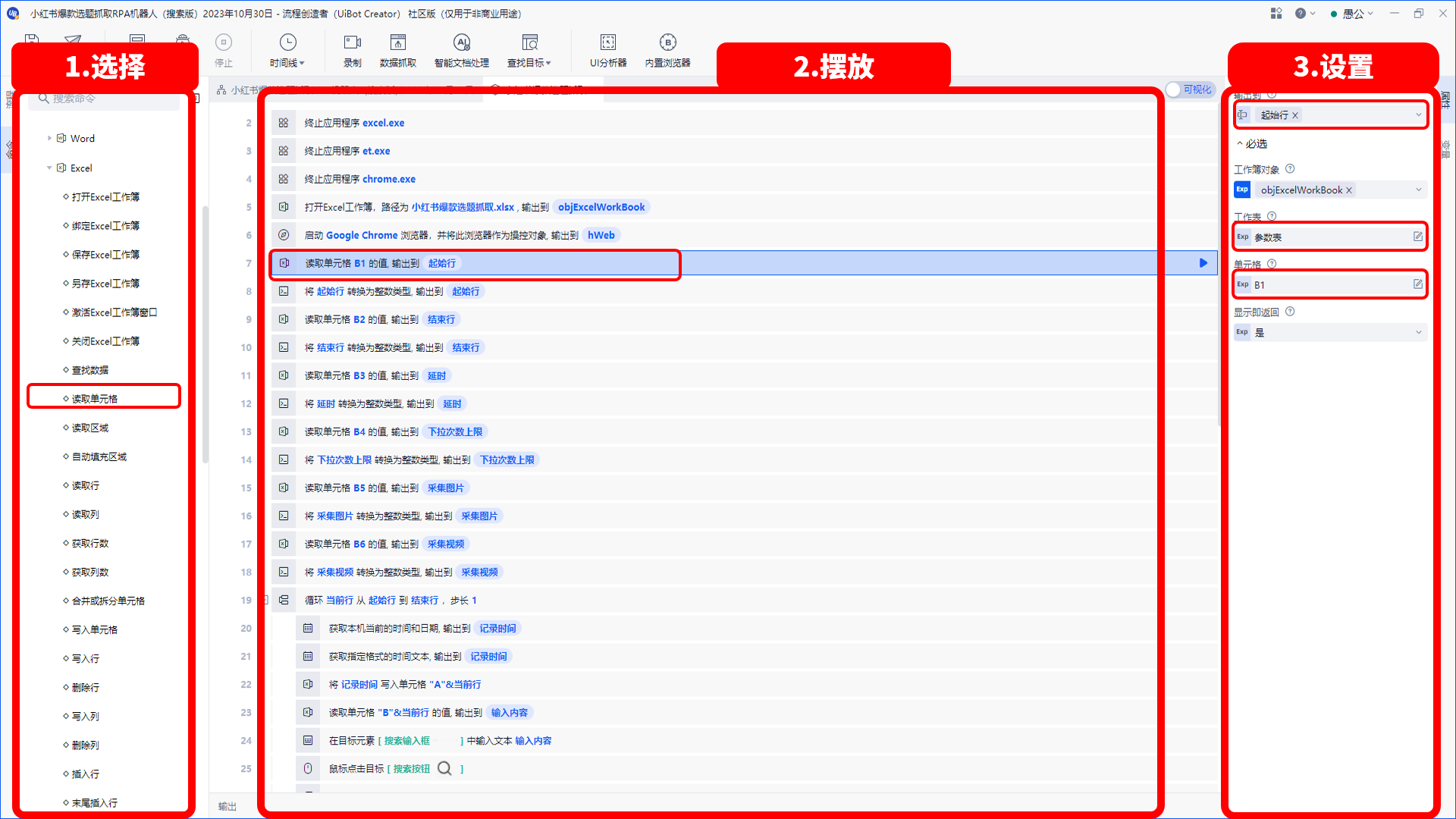This screenshot has height=819, width=1456.
Task: Toggle the 可视化 view switch
Action: coord(1190,89)
